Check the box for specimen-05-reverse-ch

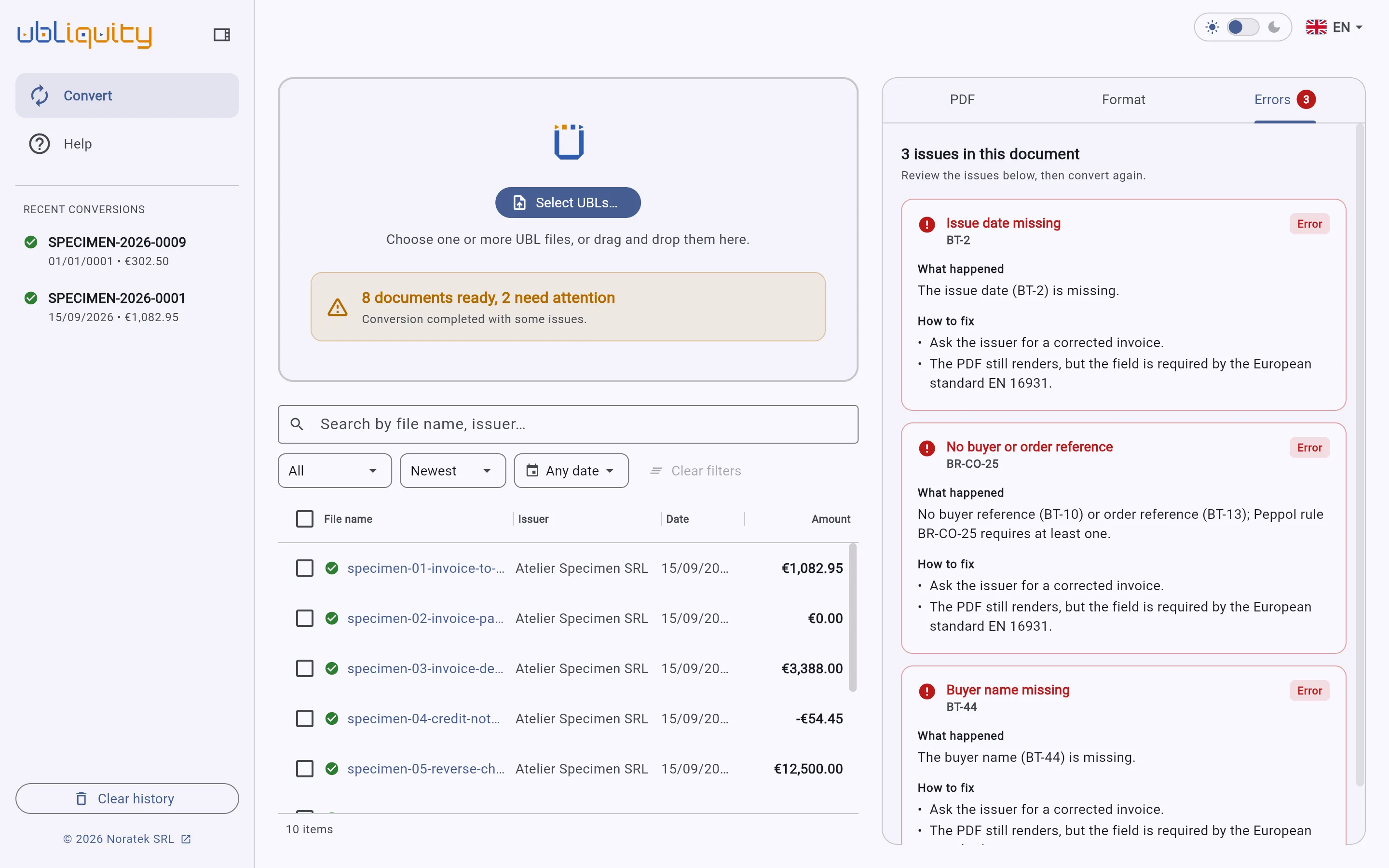point(305,769)
